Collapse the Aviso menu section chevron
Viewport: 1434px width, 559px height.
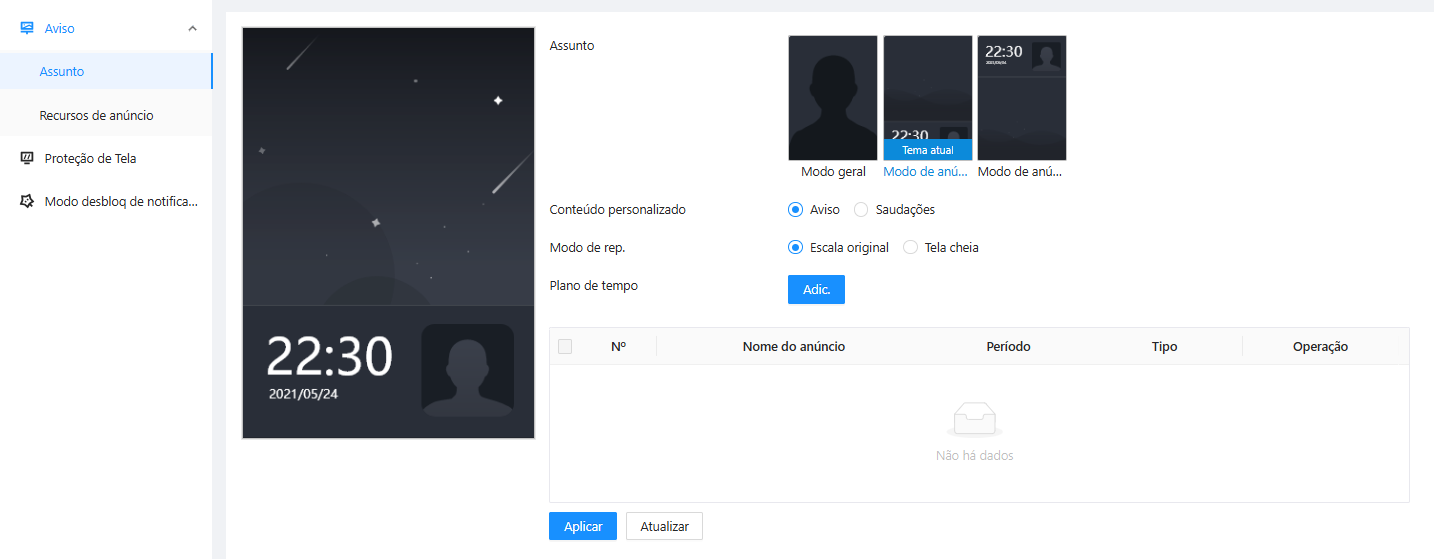tap(192, 28)
